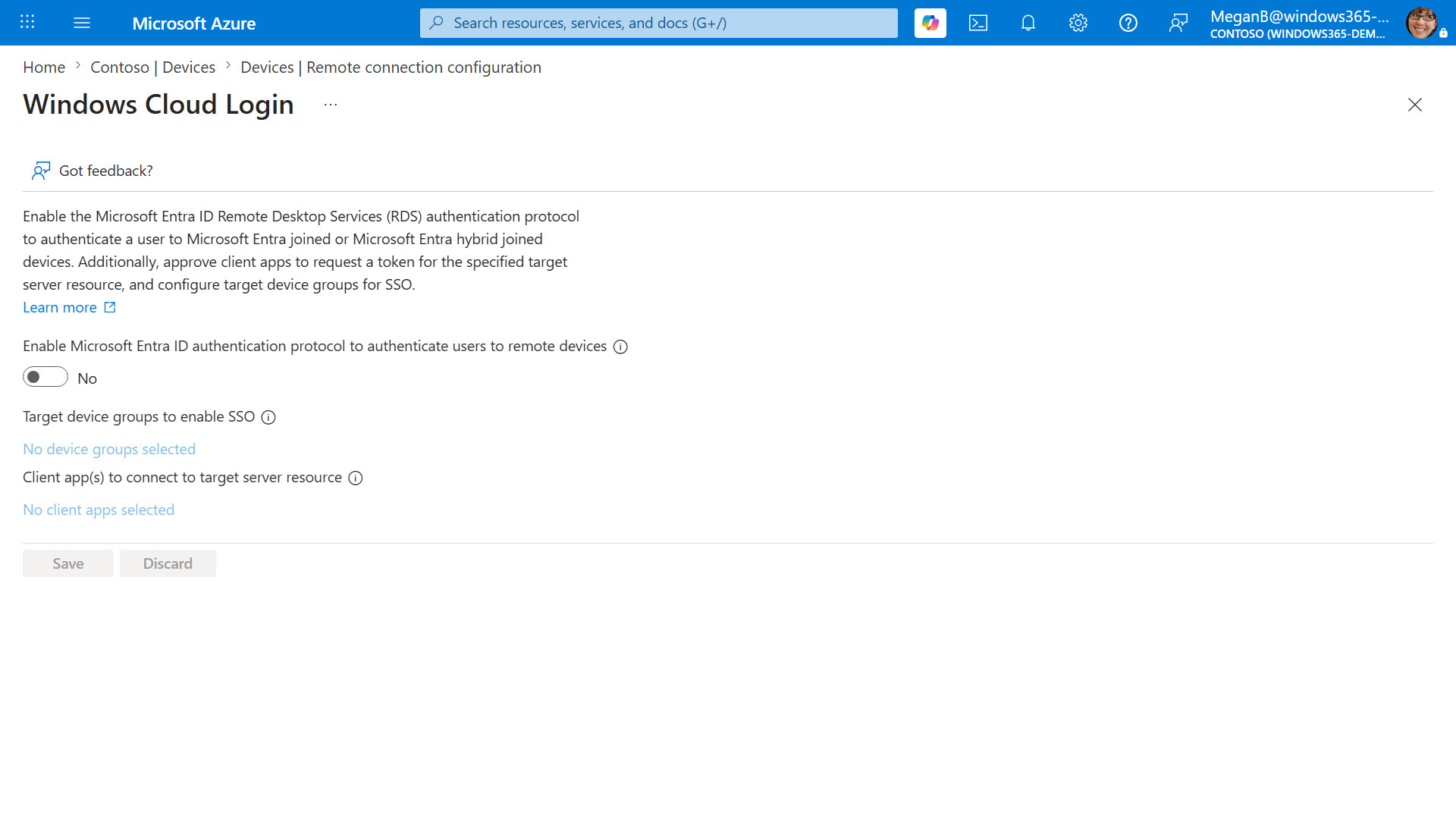This screenshot has width=1456, height=819.
Task: Open the Help question mark
Action: point(1128,23)
